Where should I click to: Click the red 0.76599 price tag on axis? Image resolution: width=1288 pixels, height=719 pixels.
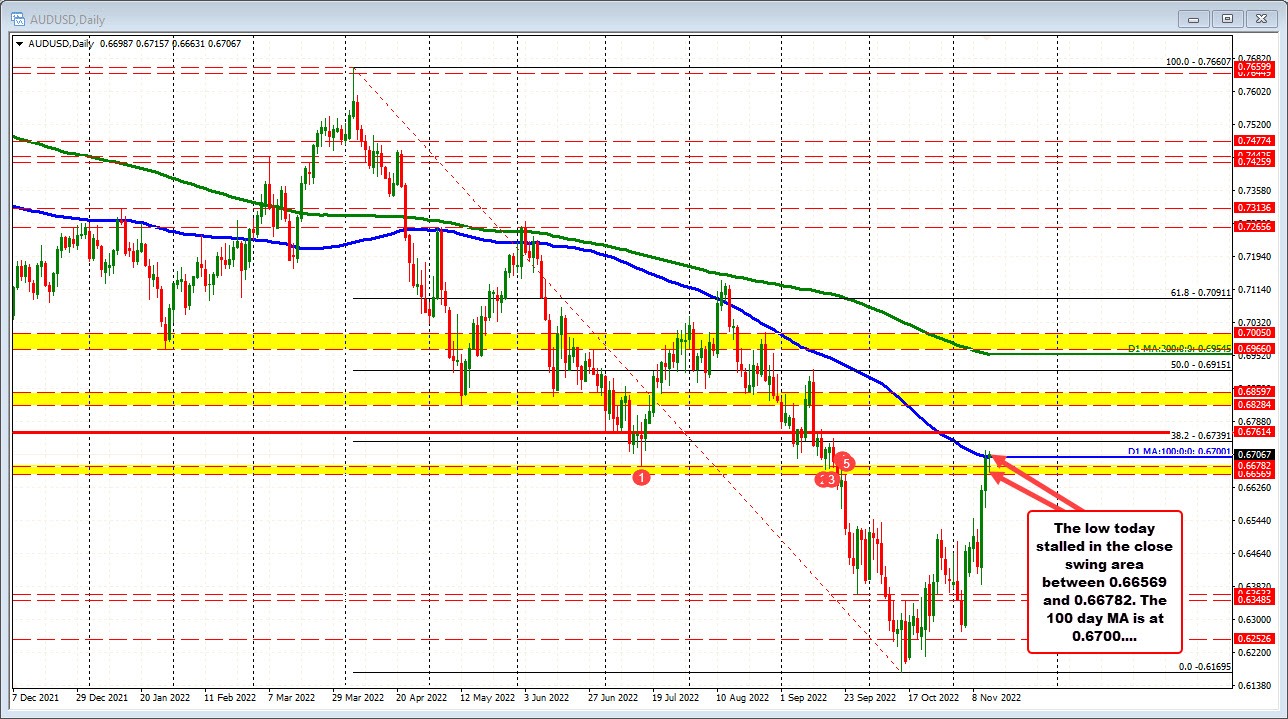tap(1253, 68)
